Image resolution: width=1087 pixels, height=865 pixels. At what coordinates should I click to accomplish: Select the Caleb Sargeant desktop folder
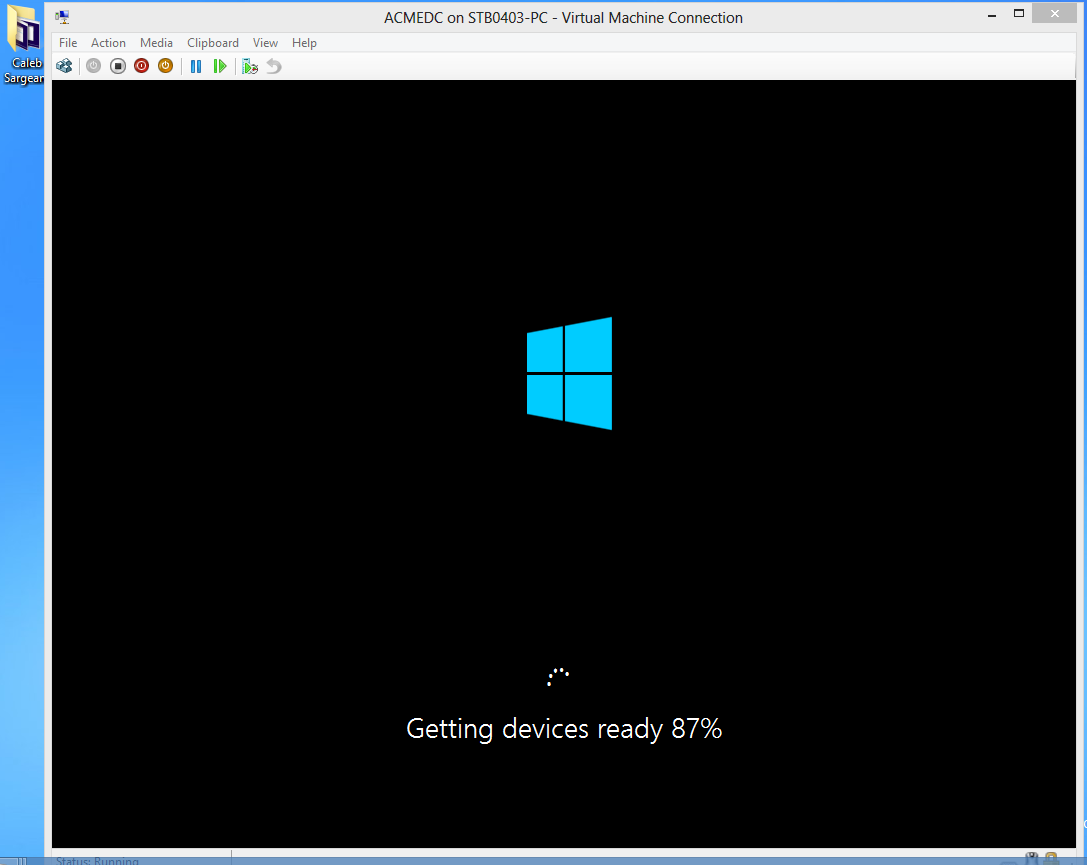24,45
